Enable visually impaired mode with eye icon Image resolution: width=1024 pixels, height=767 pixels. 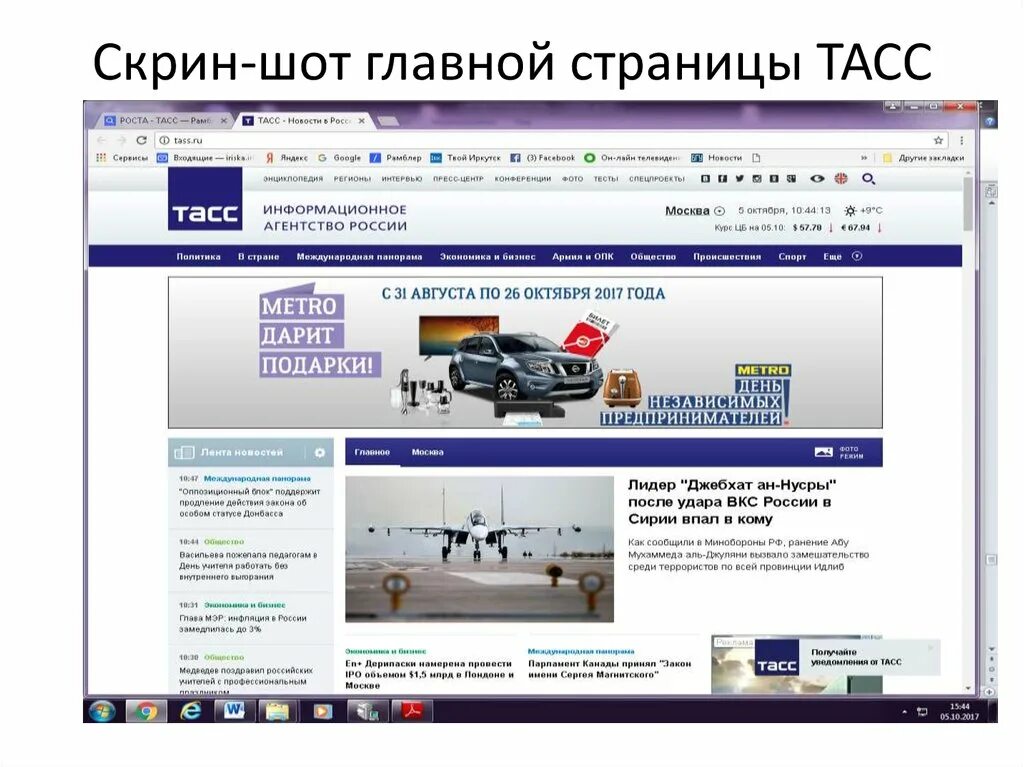click(x=817, y=178)
